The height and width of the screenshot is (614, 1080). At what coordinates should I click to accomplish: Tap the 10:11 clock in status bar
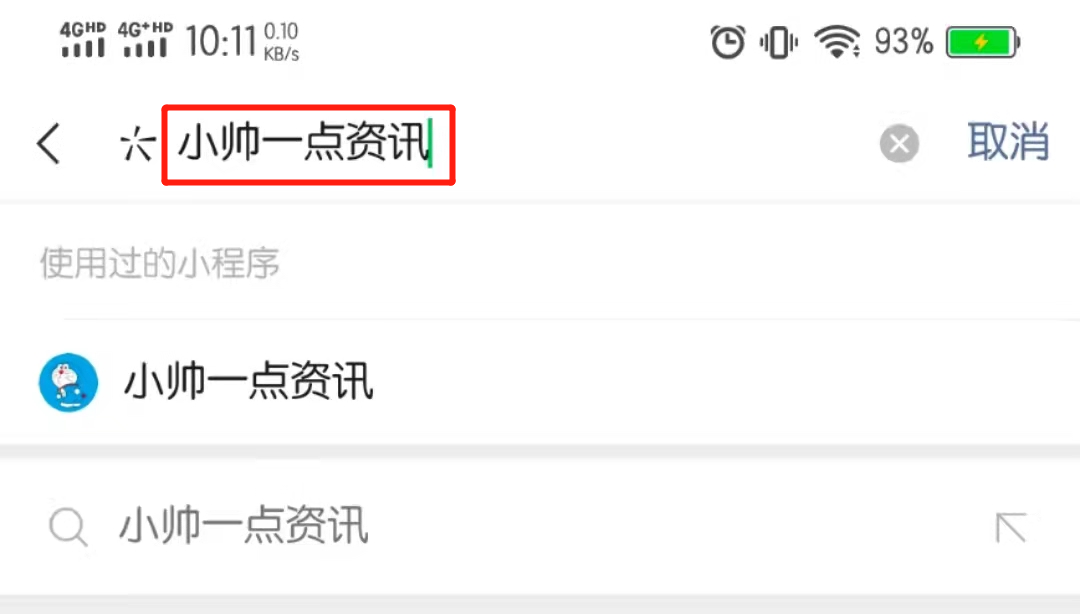tap(220, 41)
